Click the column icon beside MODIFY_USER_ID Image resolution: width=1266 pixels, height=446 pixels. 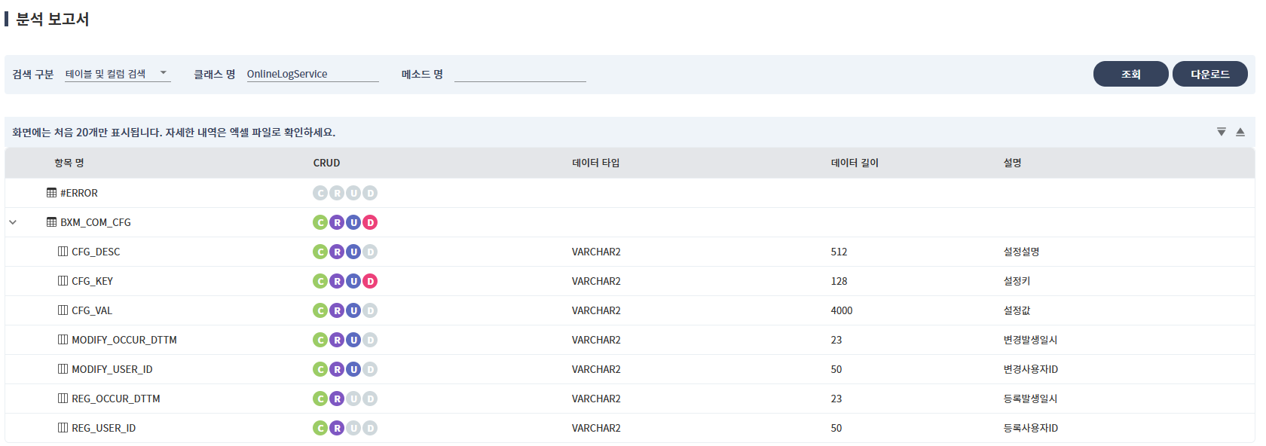(x=63, y=370)
